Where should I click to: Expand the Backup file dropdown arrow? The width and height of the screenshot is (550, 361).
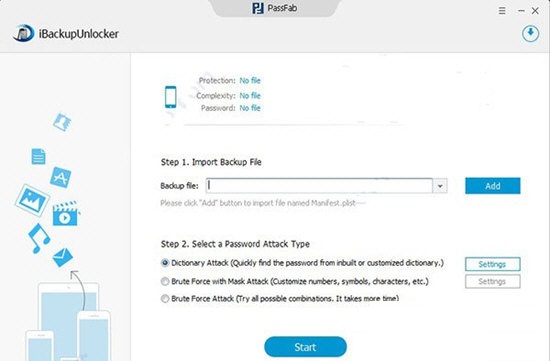point(440,186)
